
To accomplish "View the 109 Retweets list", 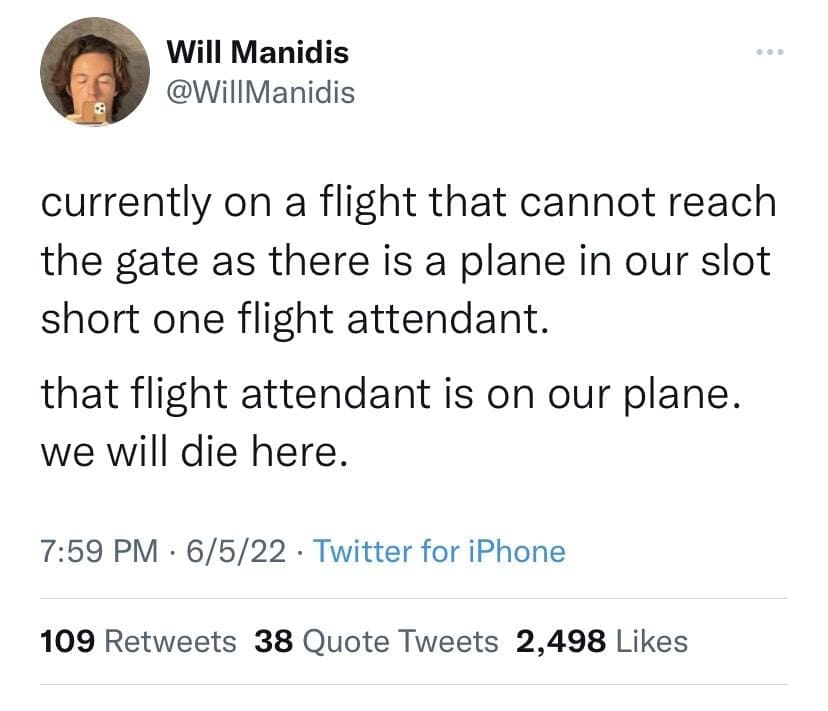I will (x=138, y=641).
